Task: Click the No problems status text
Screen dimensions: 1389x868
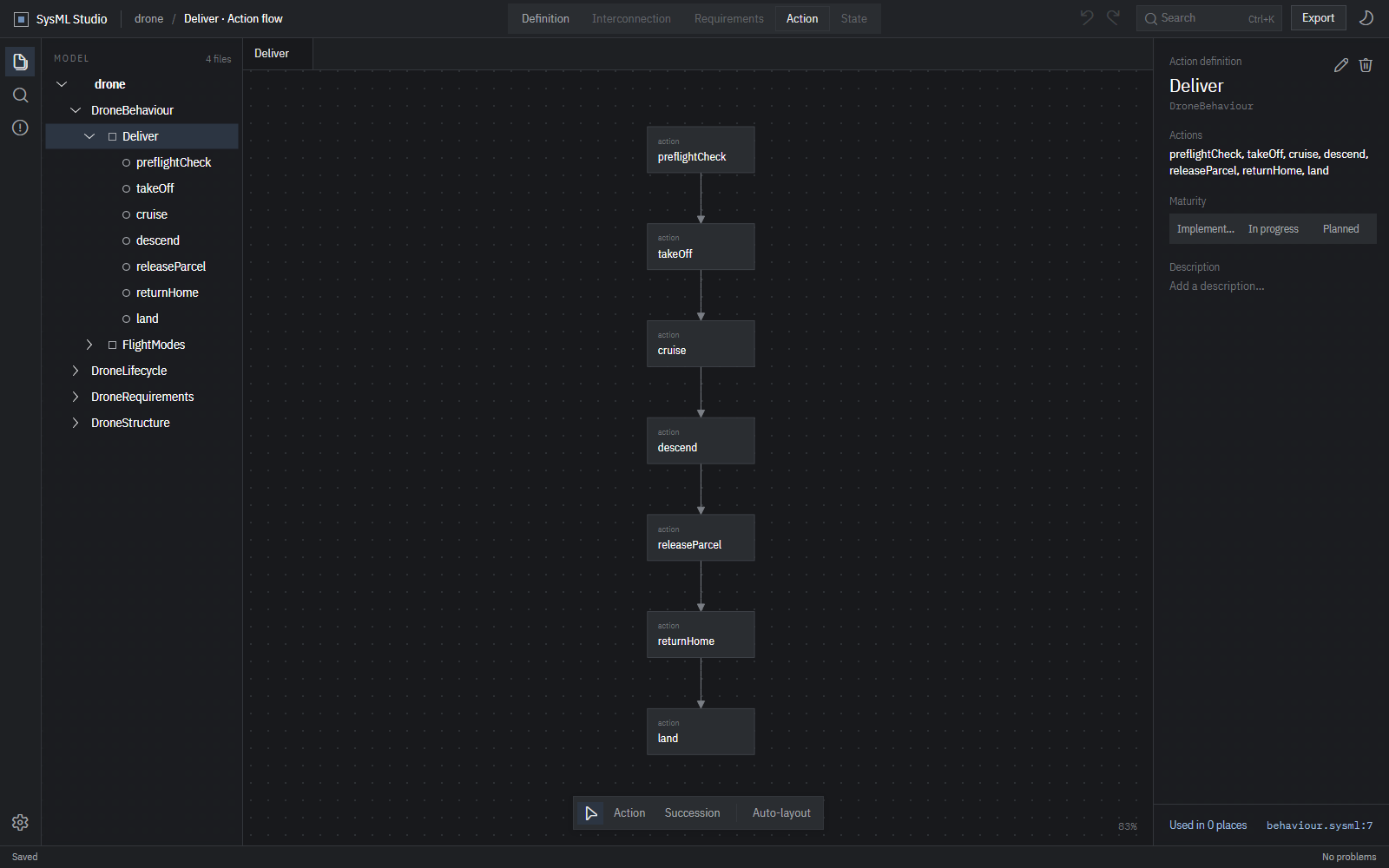Action: point(1349,857)
